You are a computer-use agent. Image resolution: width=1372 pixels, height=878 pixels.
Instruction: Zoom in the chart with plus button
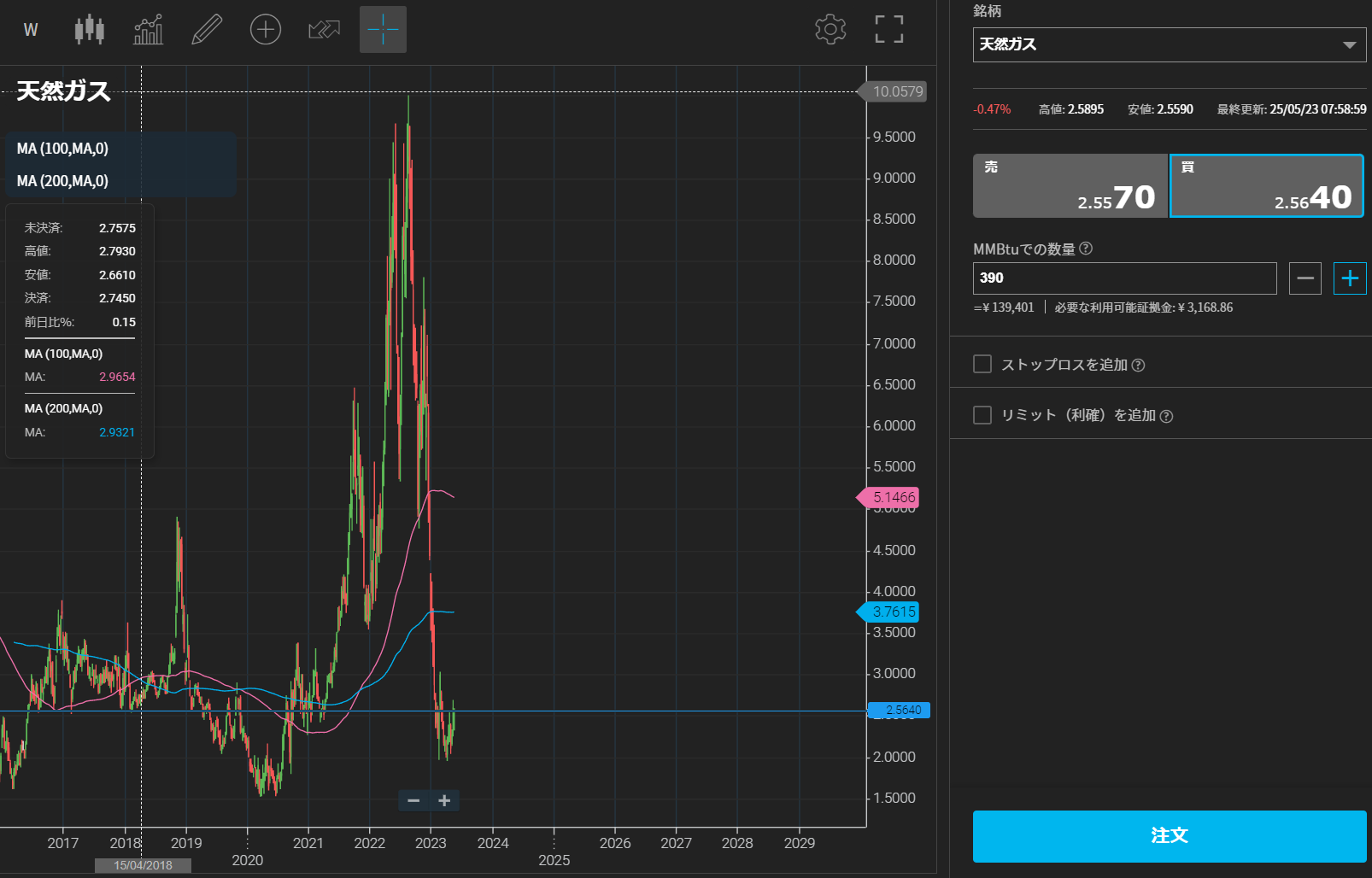click(x=444, y=800)
